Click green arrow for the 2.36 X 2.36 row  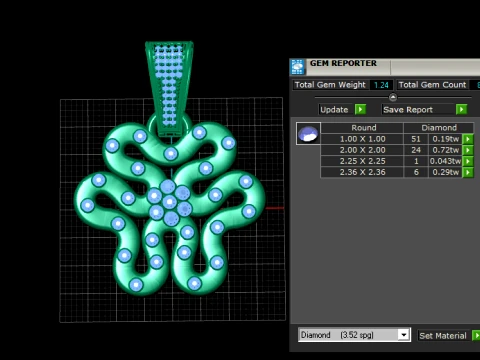click(468, 172)
